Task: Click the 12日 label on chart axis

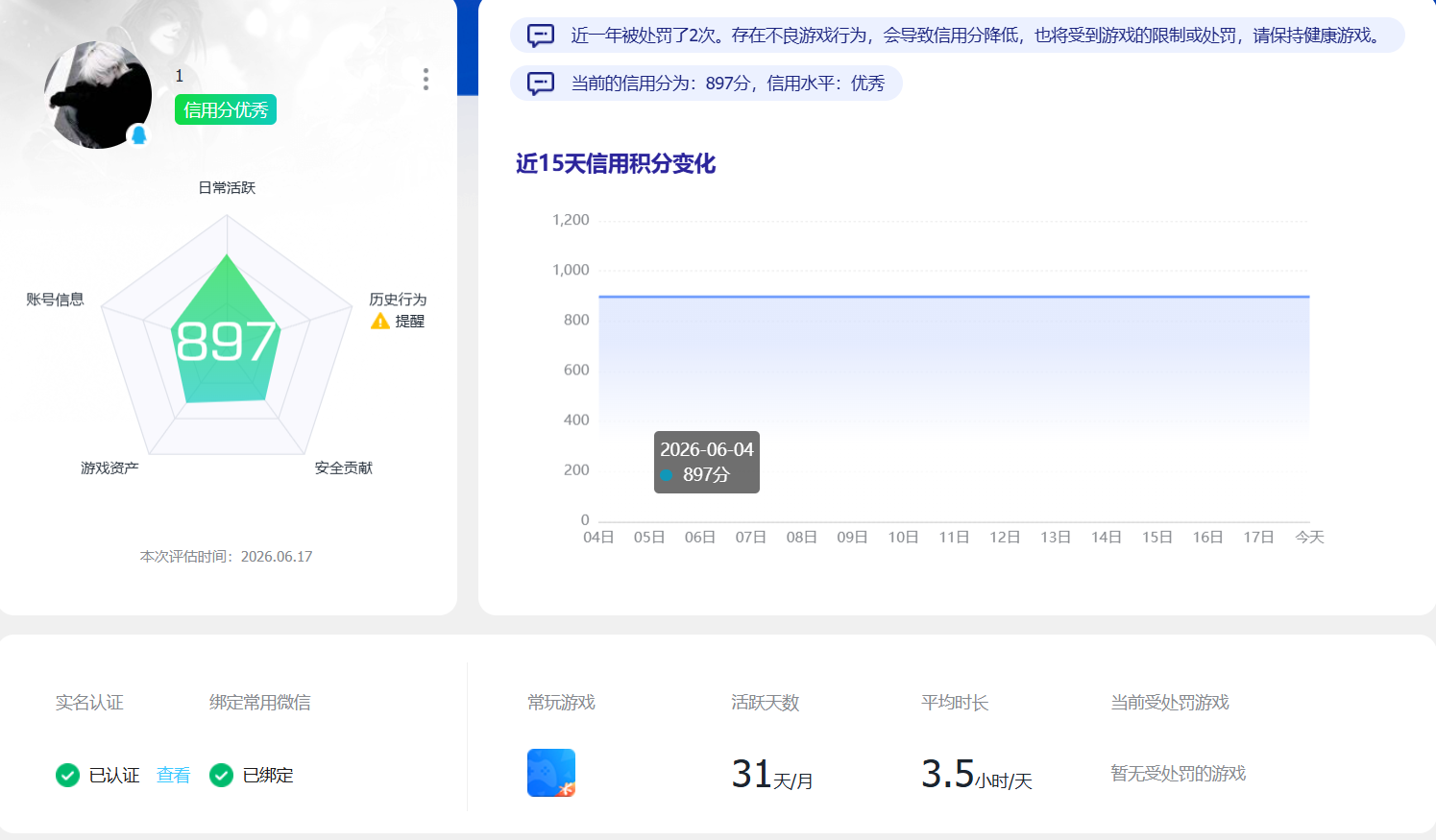Action: (1005, 537)
